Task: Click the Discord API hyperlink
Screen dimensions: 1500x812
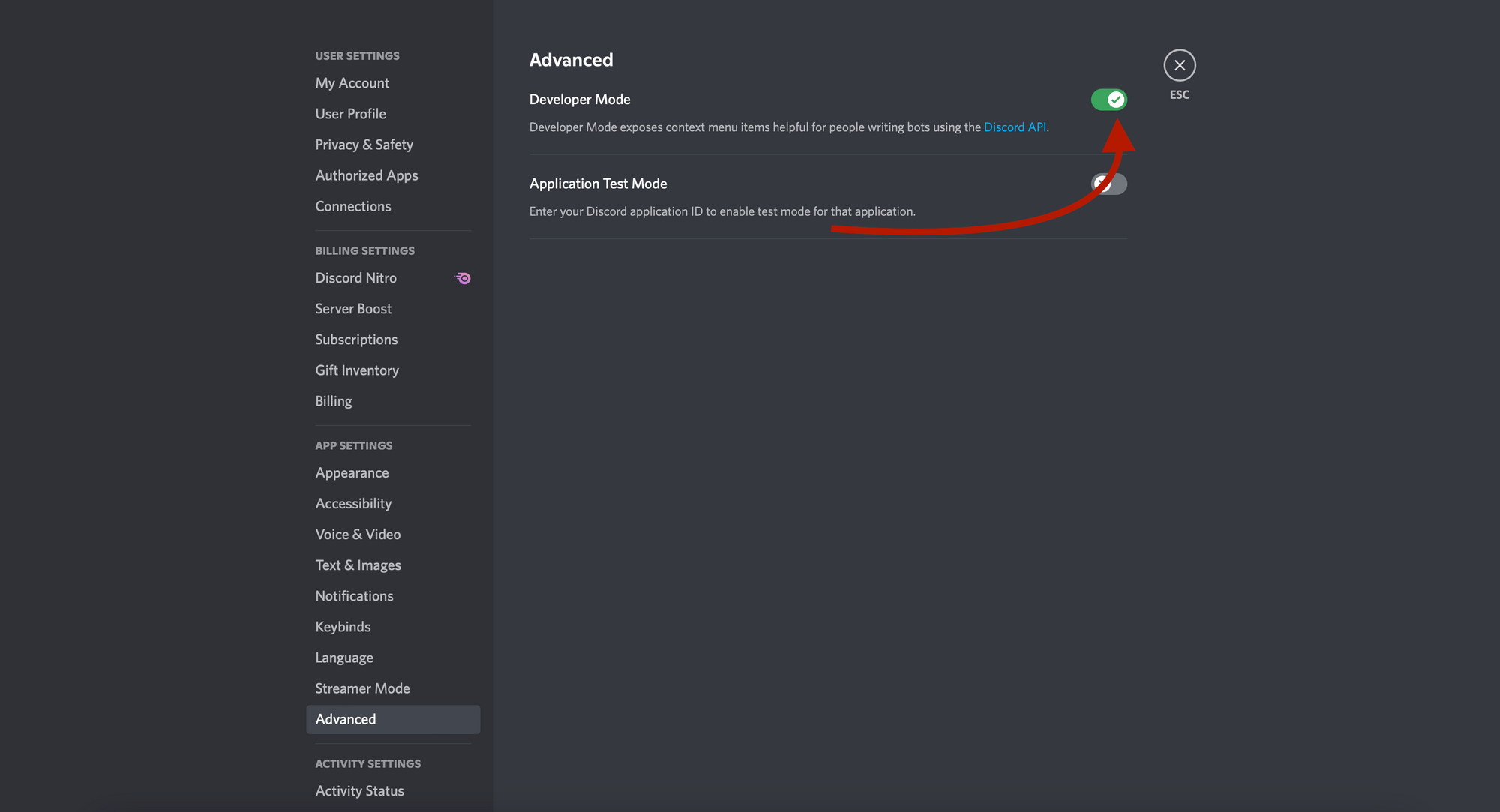Action: tap(1014, 126)
